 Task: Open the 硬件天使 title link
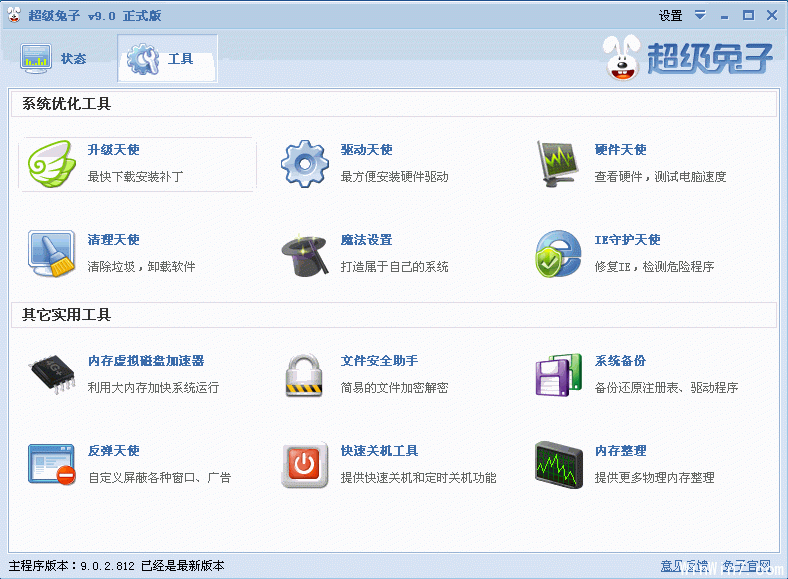(x=621, y=150)
